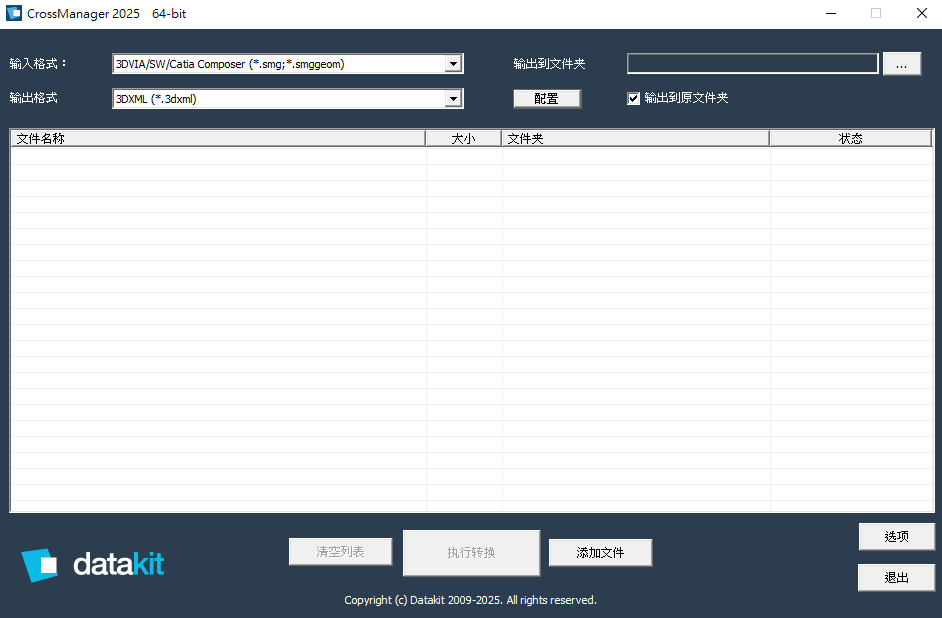The width and height of the screenshot is (942, 618).
Task: Select the 3DVIA/SW/Catia Composer input format box
Action: pos(287,64)
